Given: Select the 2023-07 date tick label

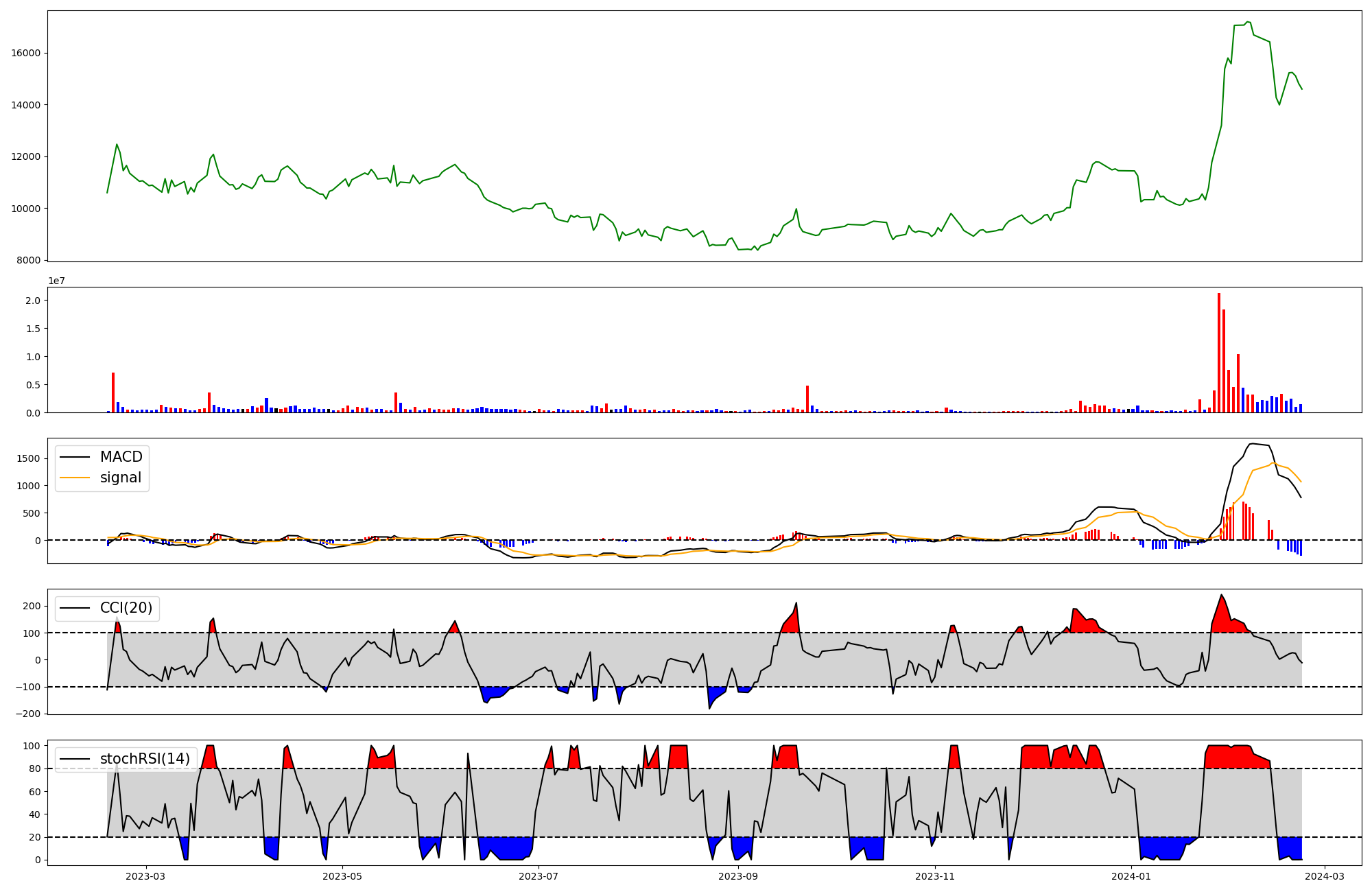Looking at the screenshot, I should pyautogui.click(x=539, y=876).
